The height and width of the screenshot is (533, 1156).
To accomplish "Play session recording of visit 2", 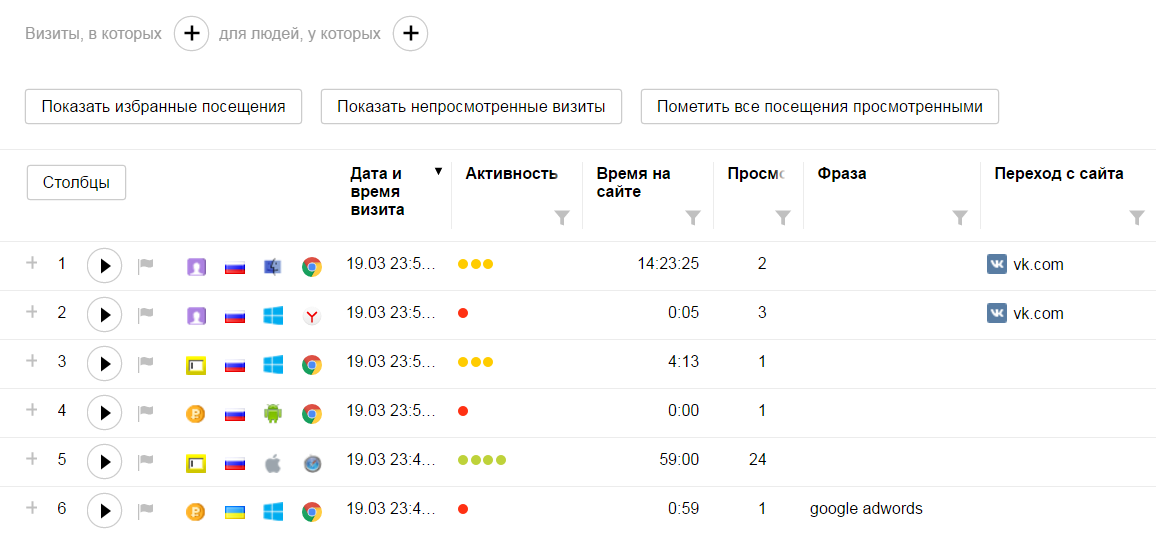I will click(105, 315).
